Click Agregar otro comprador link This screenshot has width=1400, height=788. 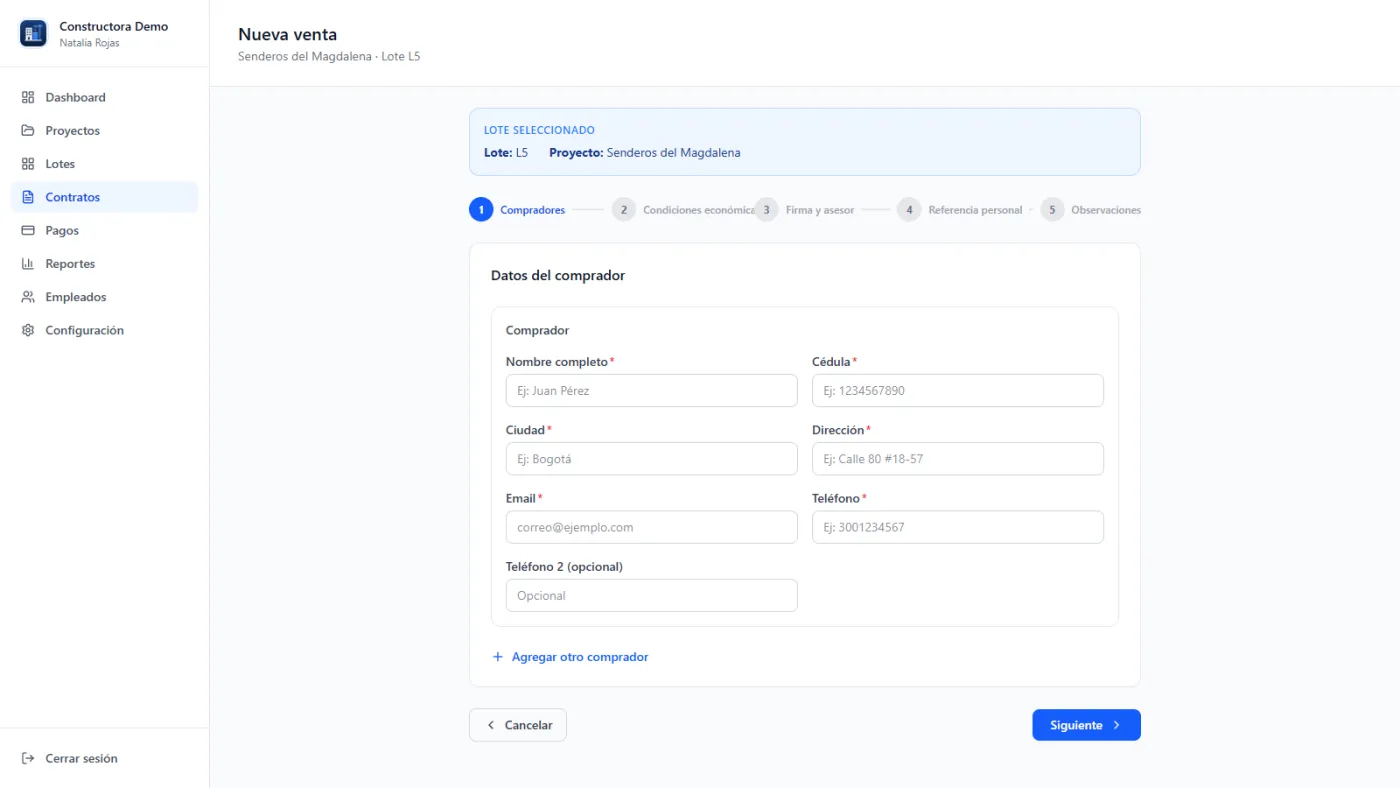570,657
